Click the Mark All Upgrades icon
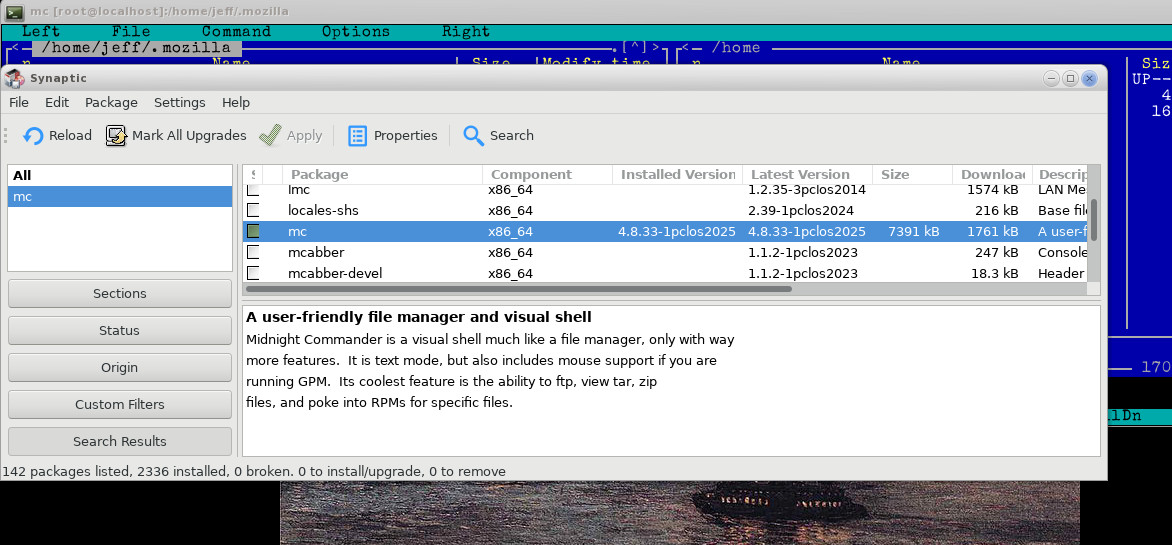The height and width of the screenshot is (545, 1172). click(116, 135)
